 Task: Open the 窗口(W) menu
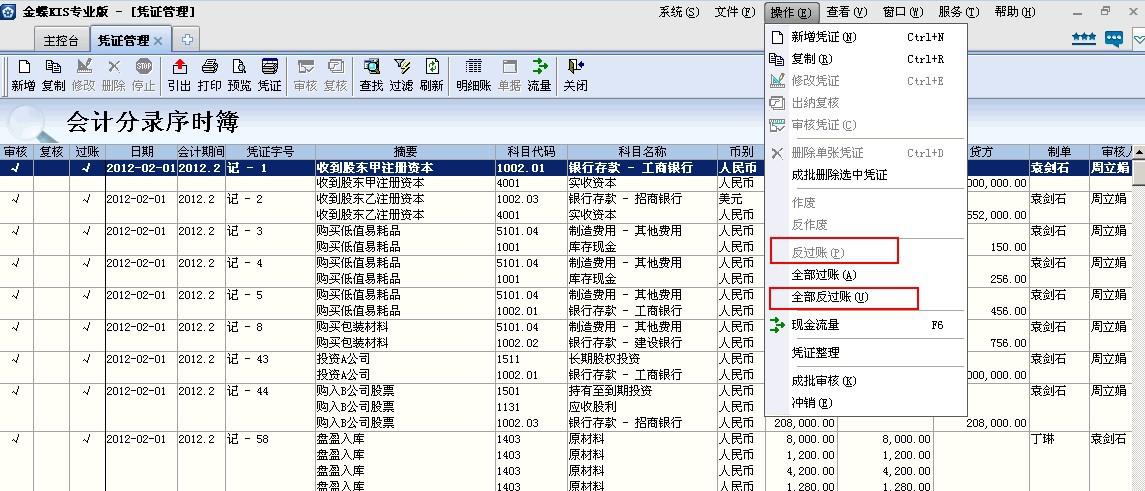(903, 12)
